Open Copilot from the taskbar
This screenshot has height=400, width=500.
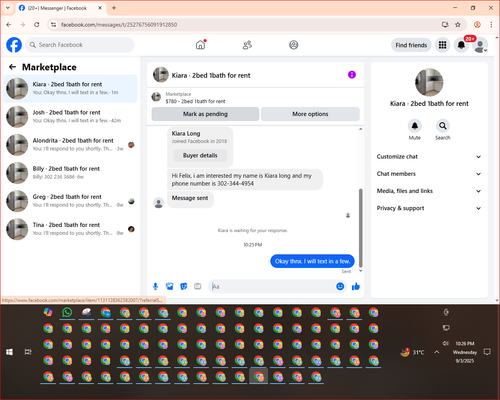click(48, 312)
